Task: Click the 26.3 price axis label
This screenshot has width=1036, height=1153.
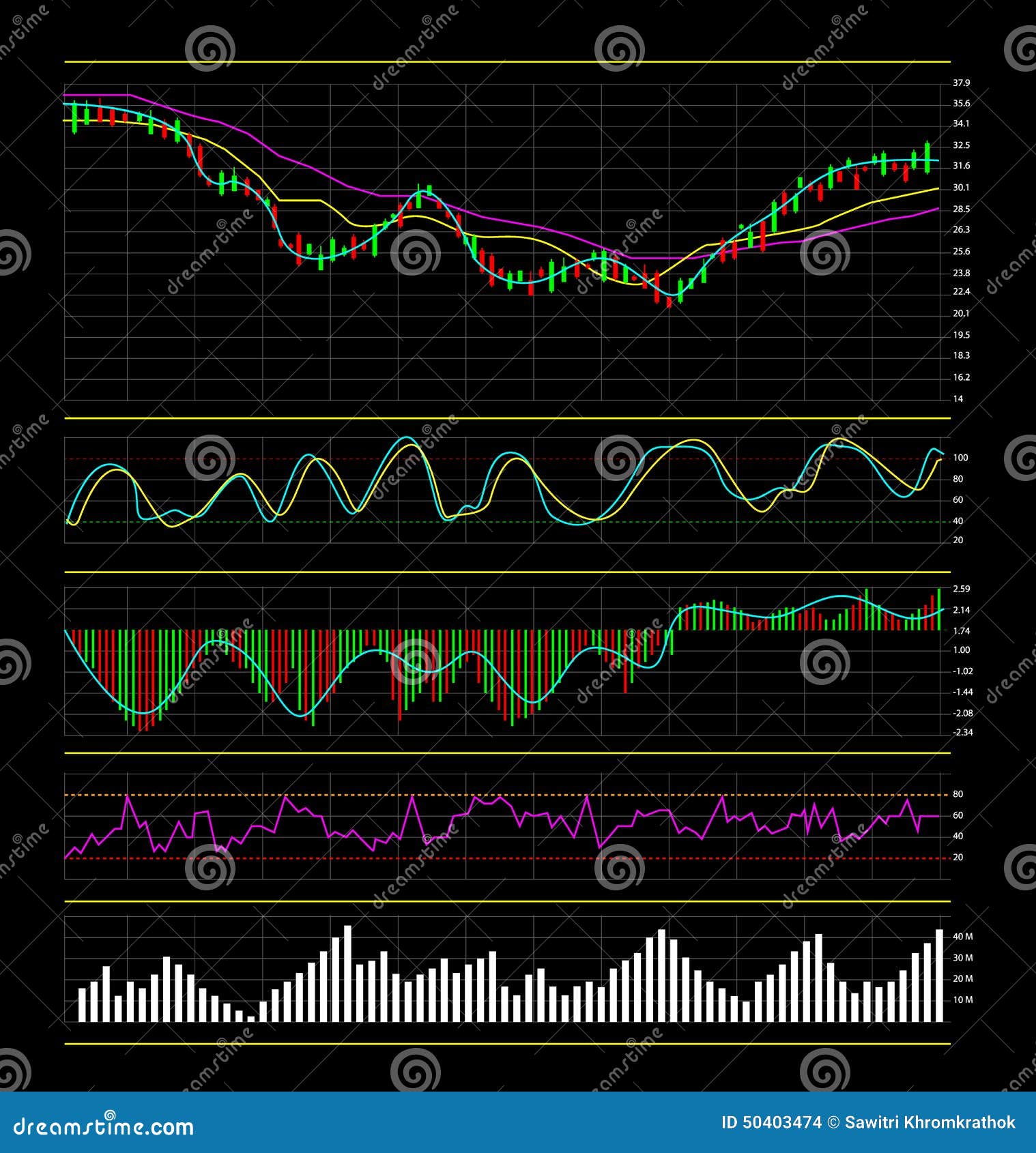Action: (x=961, y=230)
